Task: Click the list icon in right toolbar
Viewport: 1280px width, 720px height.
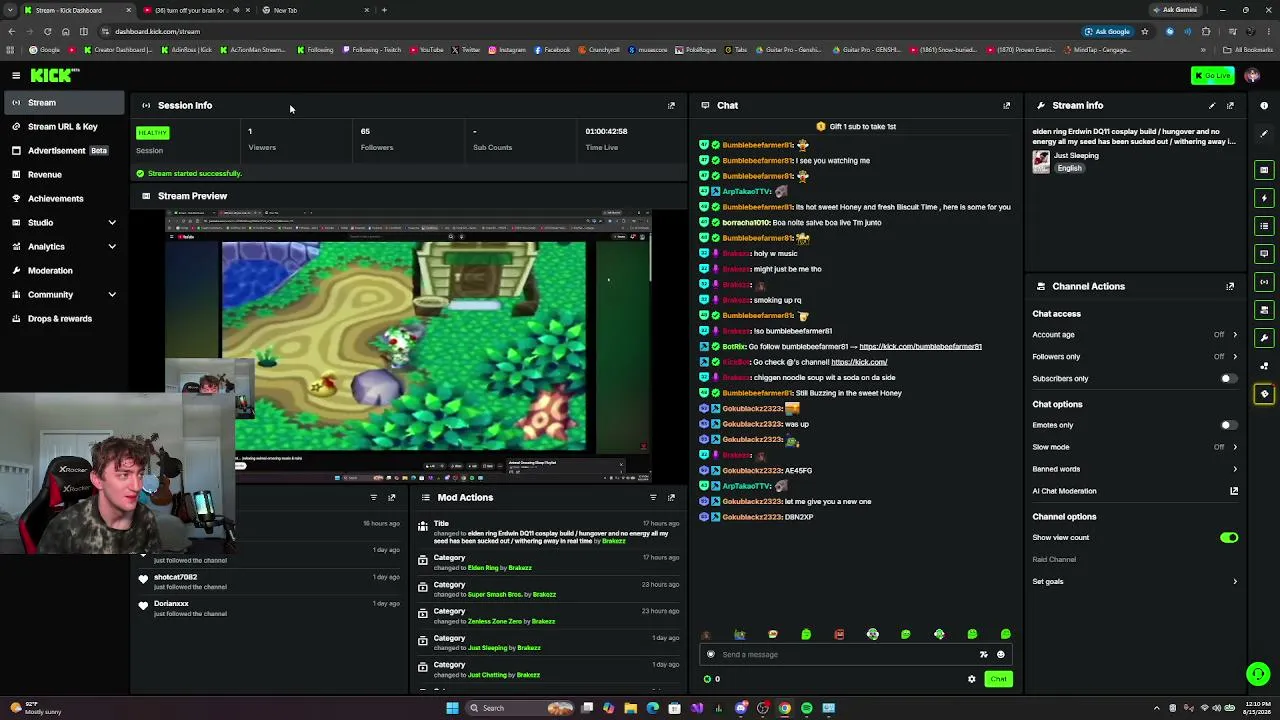Action: click(1264, 226)
